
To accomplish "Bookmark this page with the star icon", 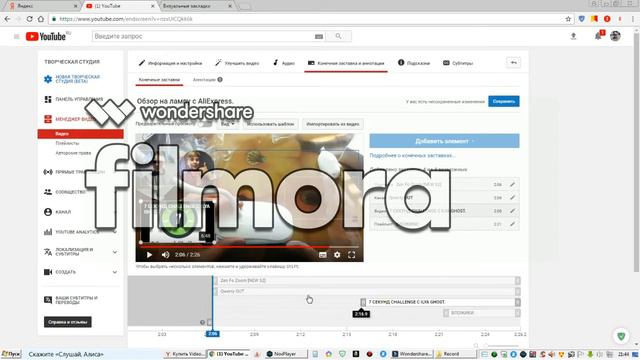I will [568, 19].
